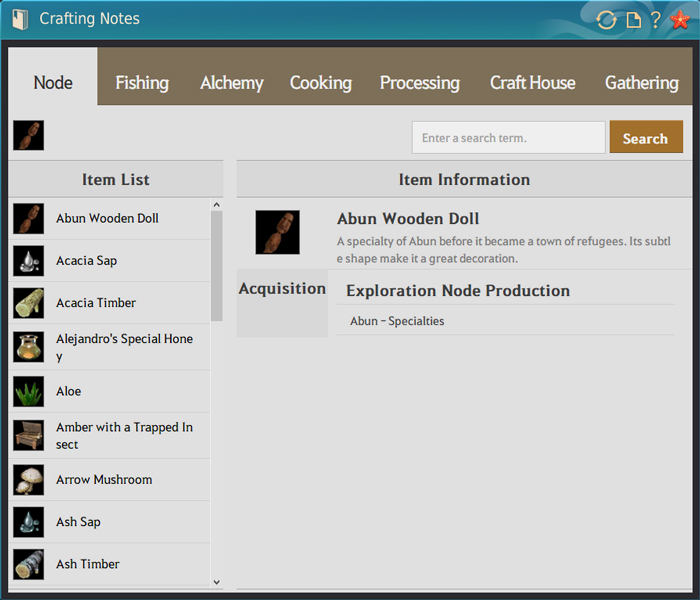Click the item list scroll down arrow

click(x=217, y=581)
